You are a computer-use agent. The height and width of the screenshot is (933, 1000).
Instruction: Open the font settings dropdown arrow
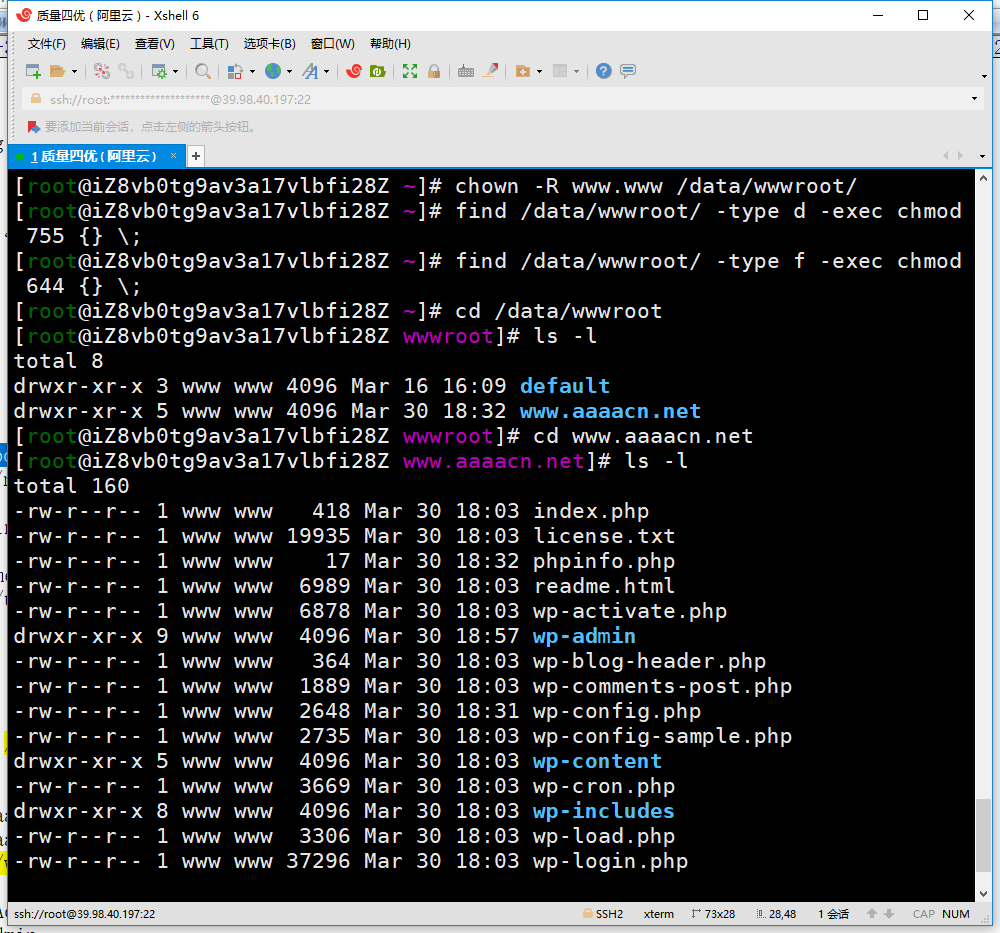[x=327, y=72]
